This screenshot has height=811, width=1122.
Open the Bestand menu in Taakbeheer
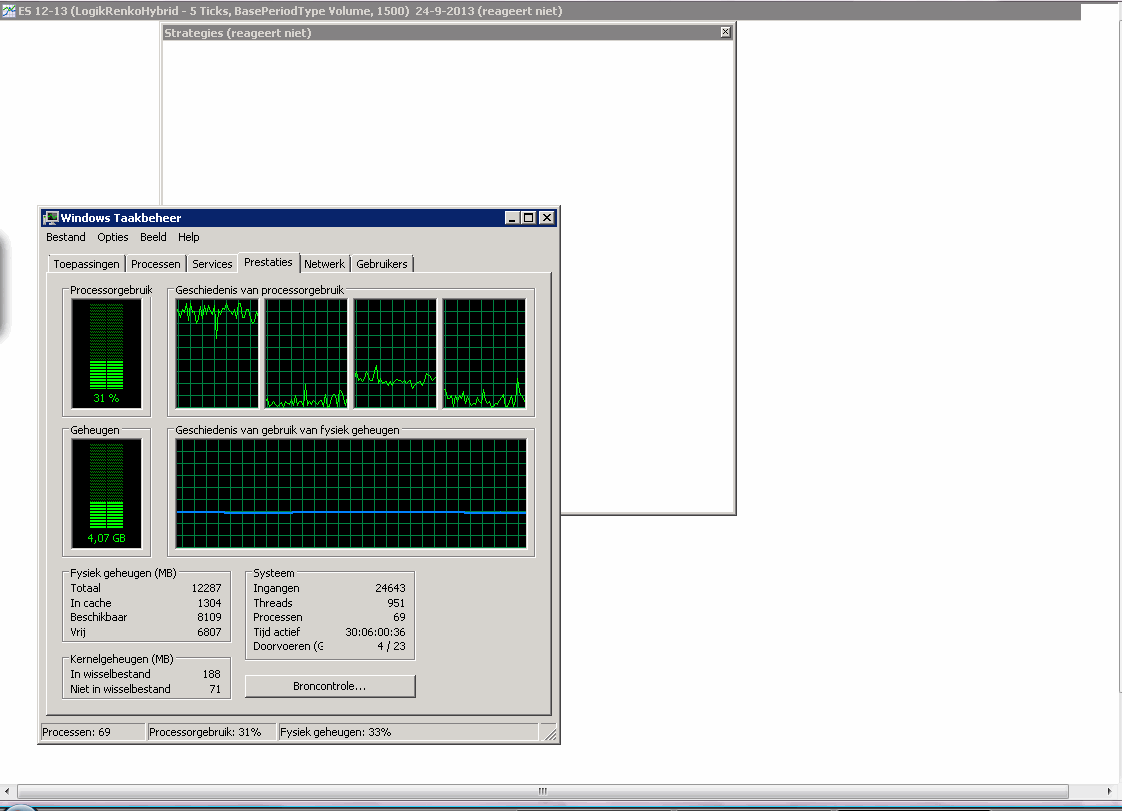tap(66, 237)
